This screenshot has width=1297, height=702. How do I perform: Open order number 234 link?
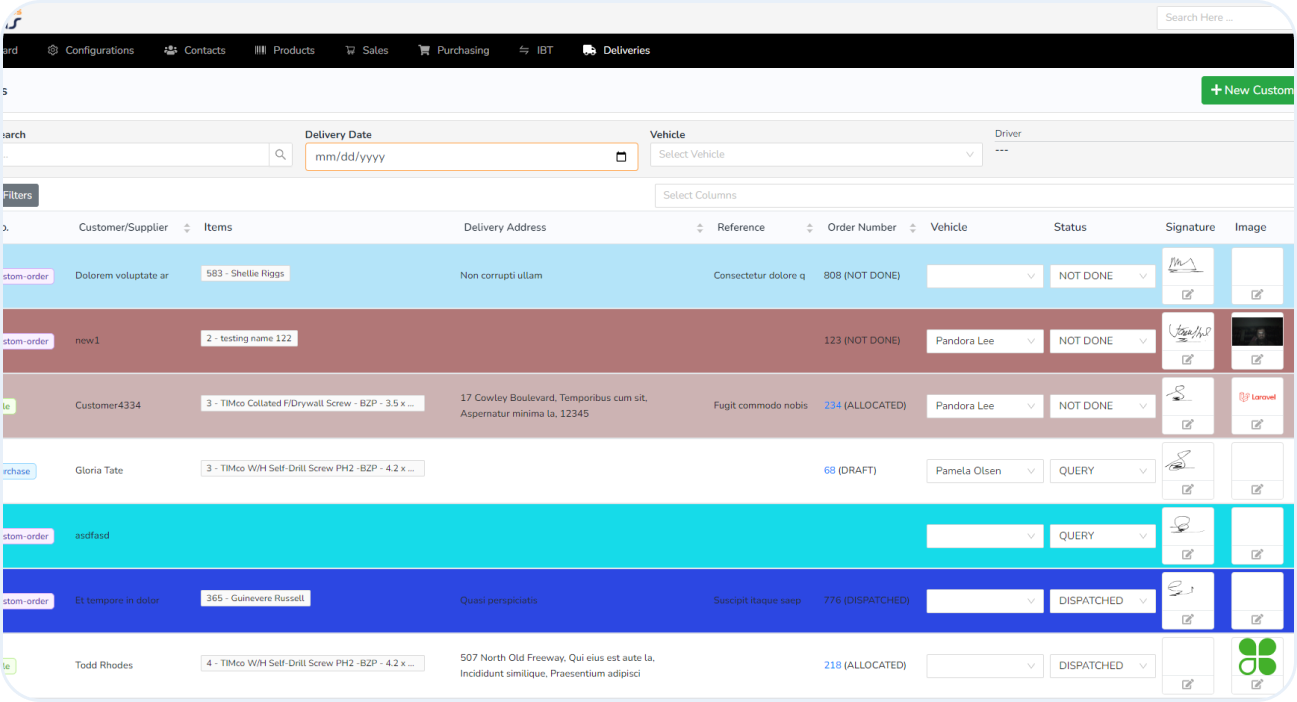pyautogui.click(x=832, y=406)
